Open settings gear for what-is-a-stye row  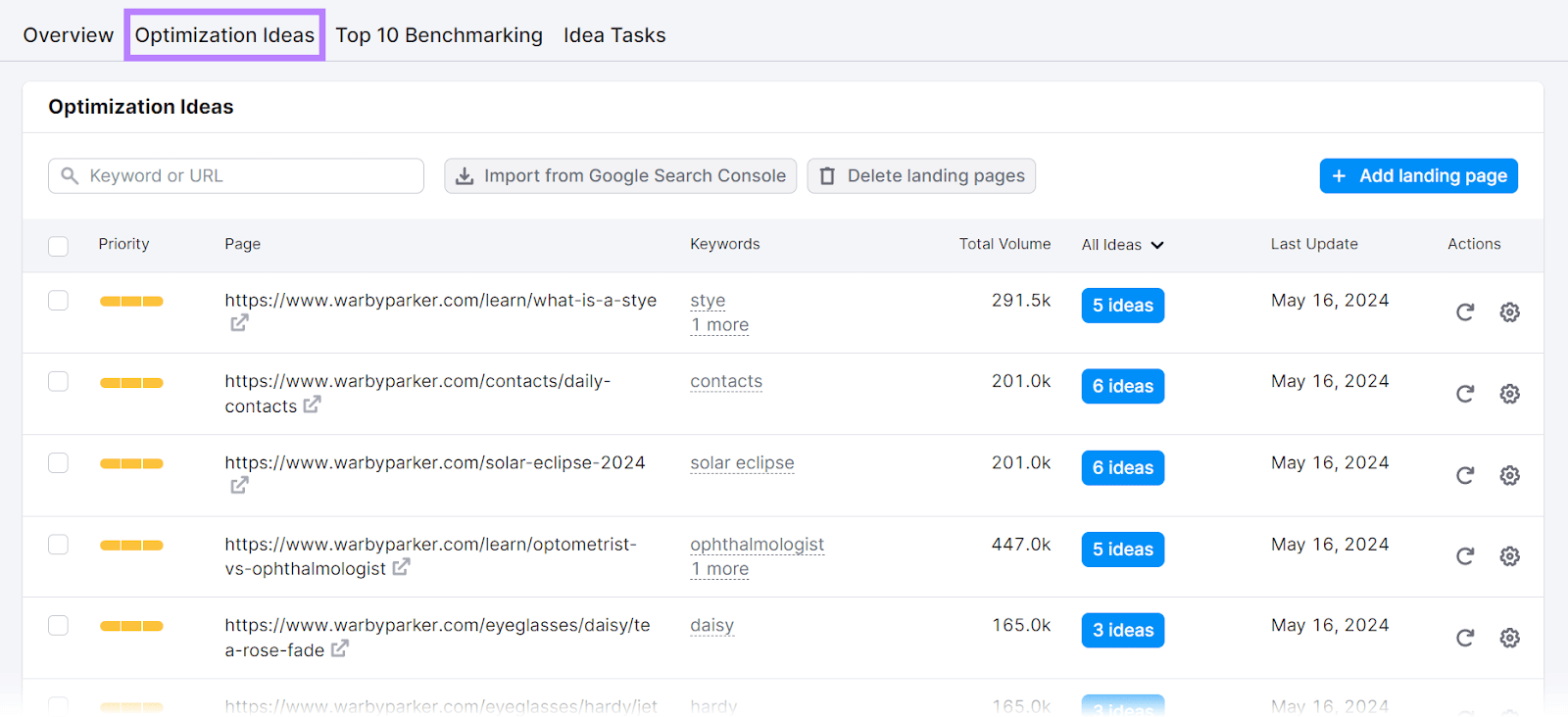1510,312
